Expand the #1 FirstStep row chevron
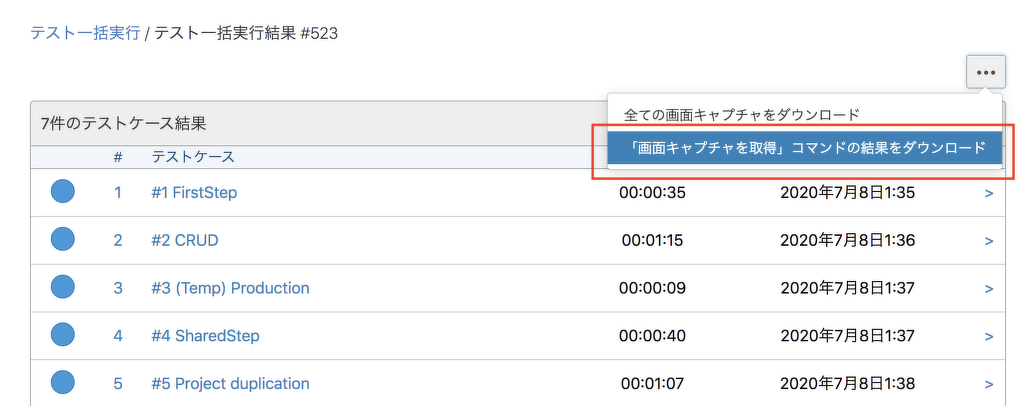This screenshot has height=406, width=1024. (x=989, y=193)
